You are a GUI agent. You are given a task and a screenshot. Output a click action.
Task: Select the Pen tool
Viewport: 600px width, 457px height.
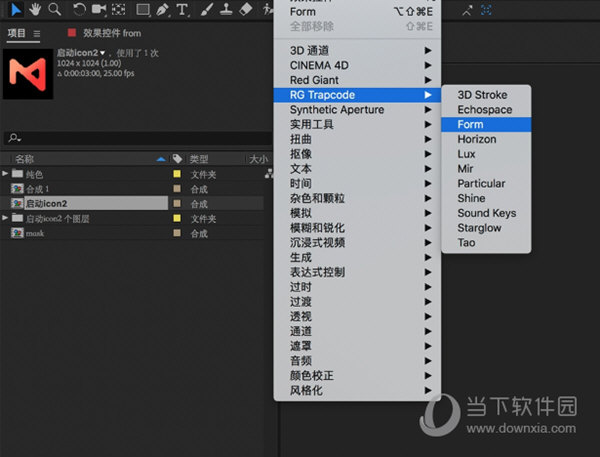[x=163, y=10]
